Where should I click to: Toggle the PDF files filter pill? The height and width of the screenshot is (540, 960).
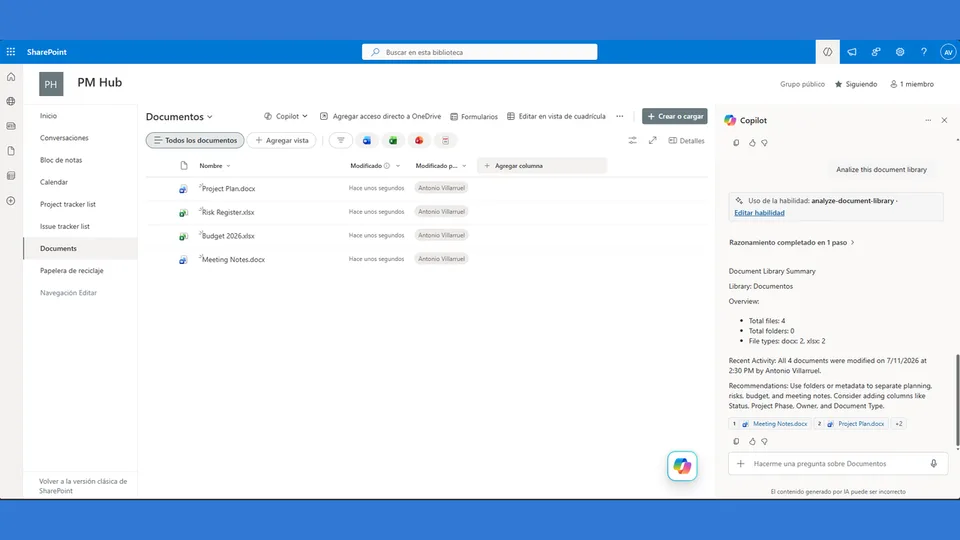[x=446, y=140]
